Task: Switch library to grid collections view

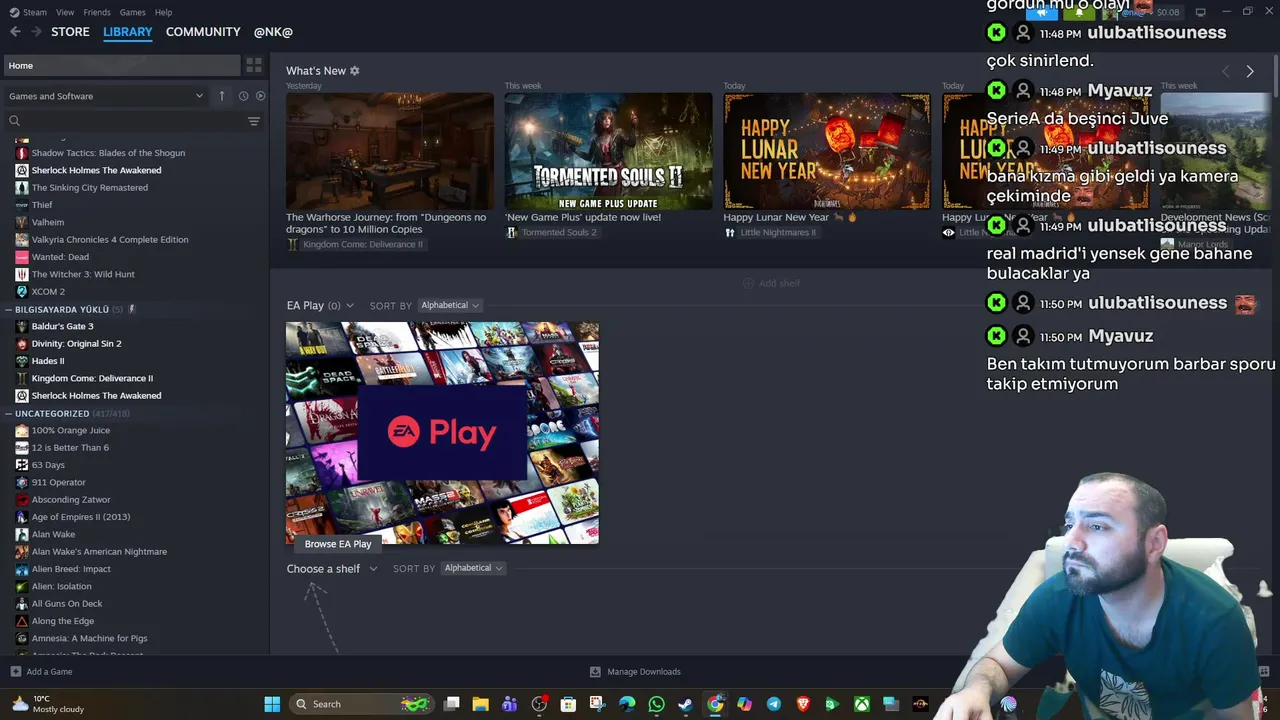Action: coord(254,65)
